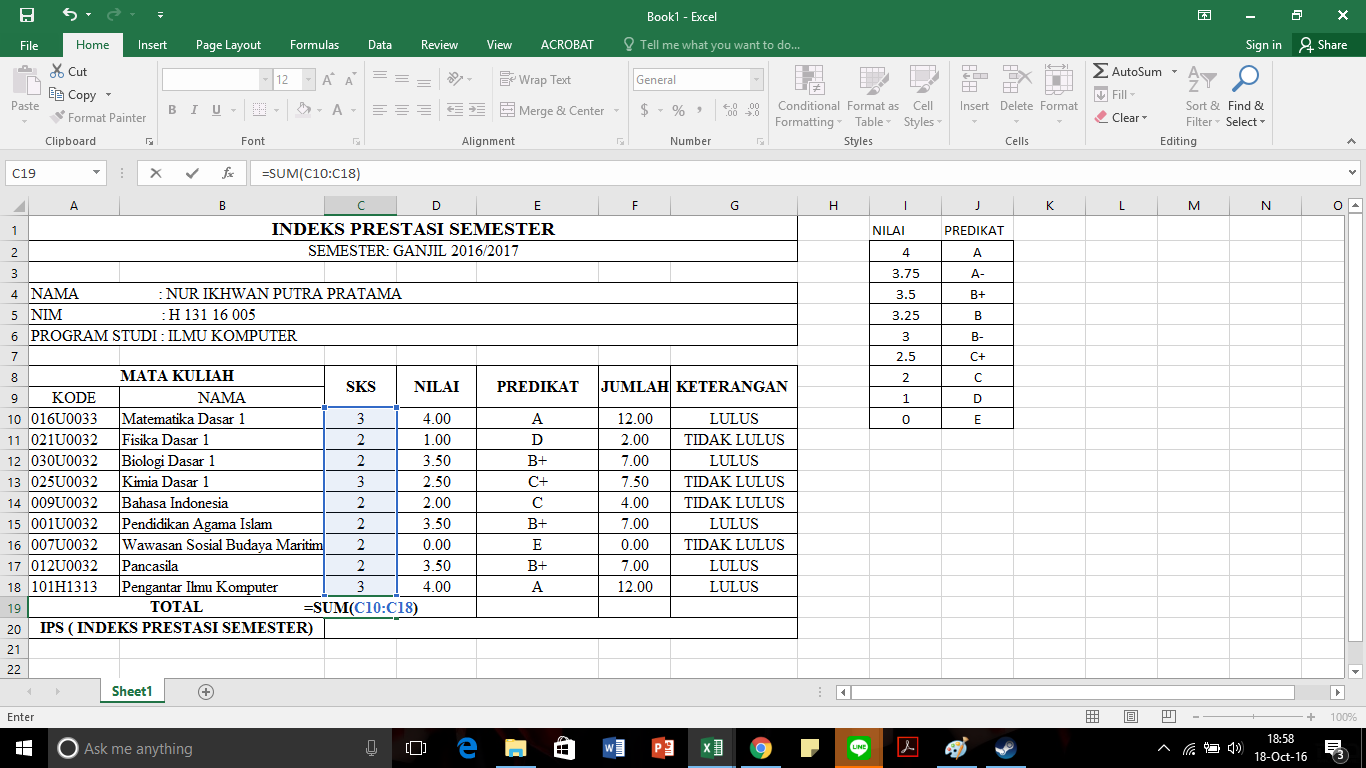Image resolution: width=1366 pixels, height=768 pixels.
Task: Select the Insert Cells icon
Action: (x=973, y=79)
